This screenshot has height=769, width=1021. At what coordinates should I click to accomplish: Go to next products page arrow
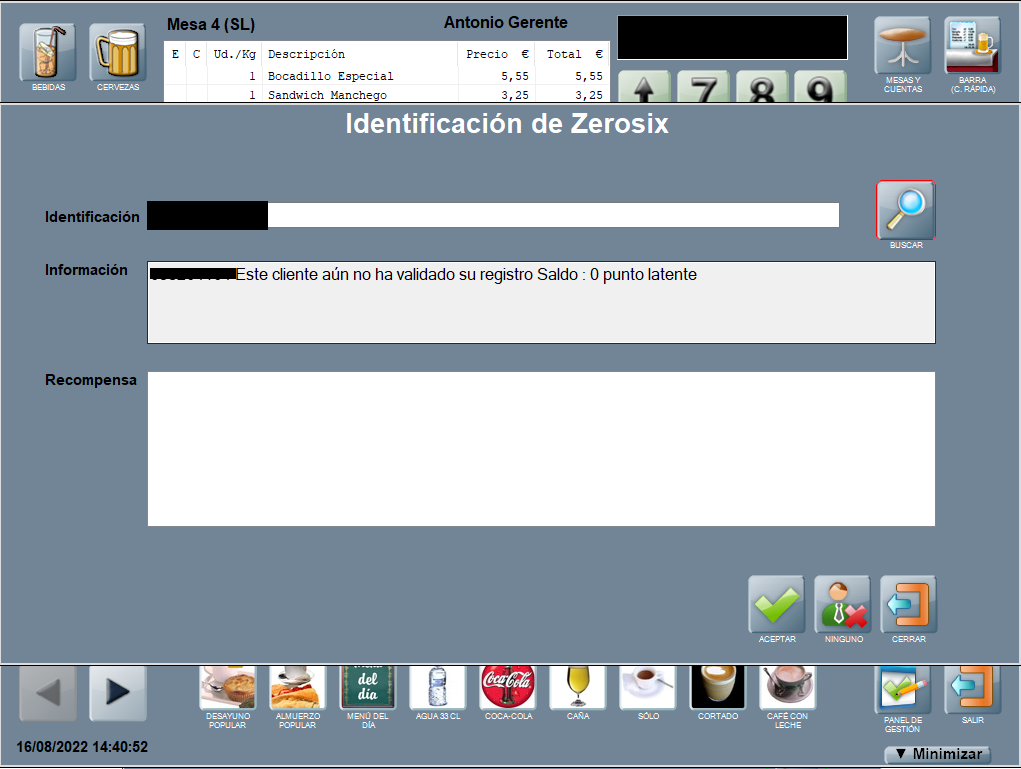(x=118, y=693)
